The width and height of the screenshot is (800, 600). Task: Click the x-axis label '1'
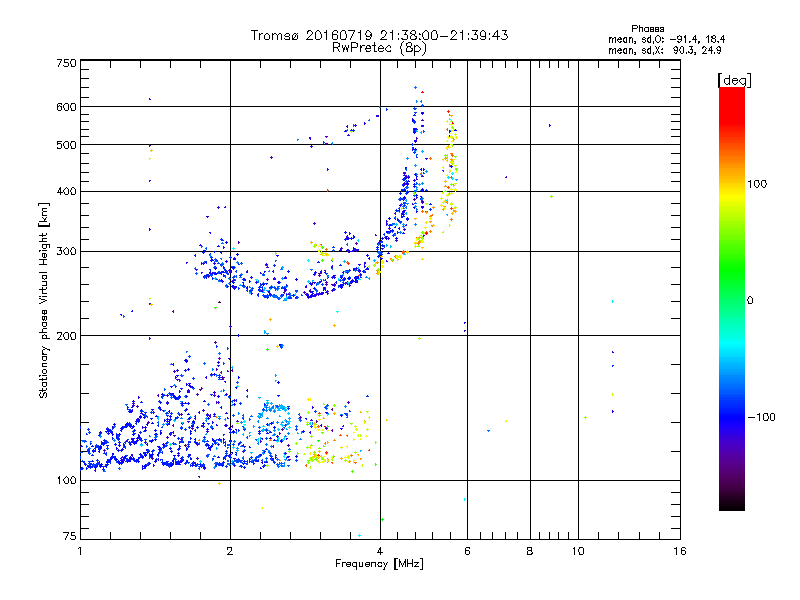coord(80,551)
